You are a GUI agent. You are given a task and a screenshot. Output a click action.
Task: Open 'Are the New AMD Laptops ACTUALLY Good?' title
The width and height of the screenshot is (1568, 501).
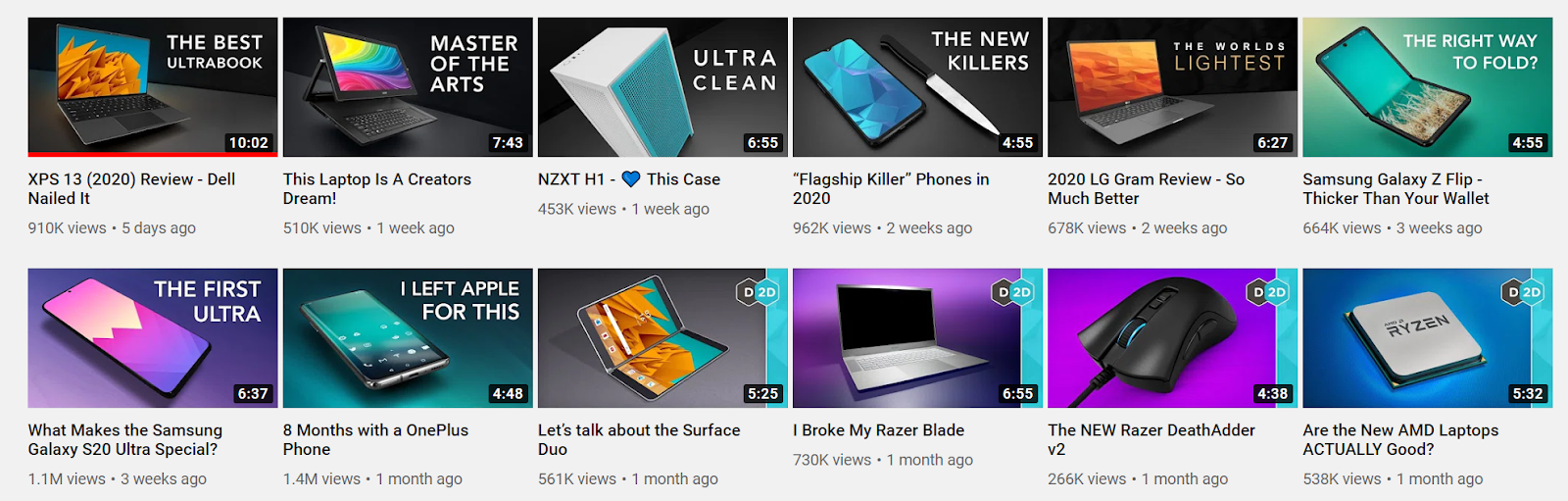1400,439
